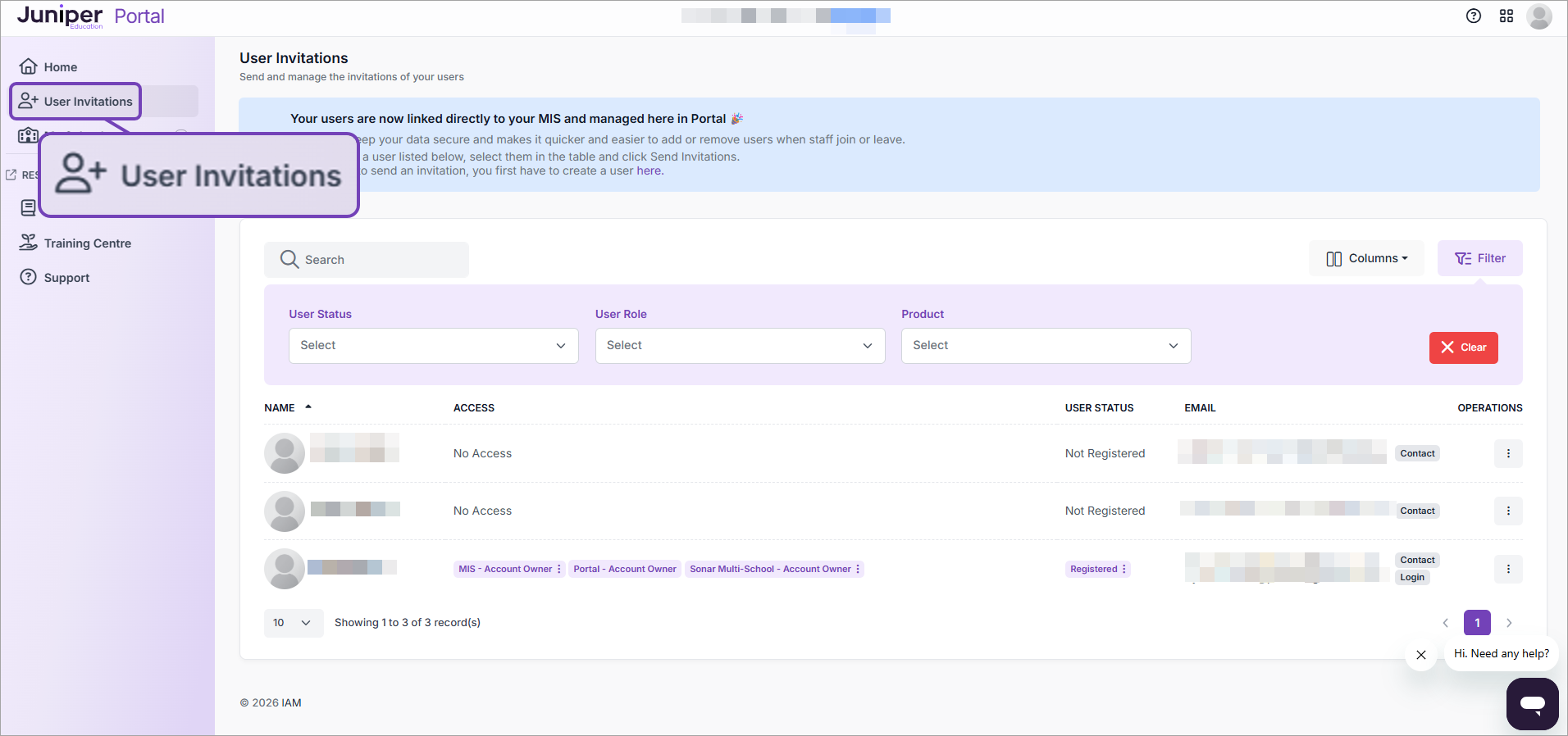This screenshot has width=1568, height=736.
Task: Click the user profile avatar in header
Action: (x=1538, y=16)
